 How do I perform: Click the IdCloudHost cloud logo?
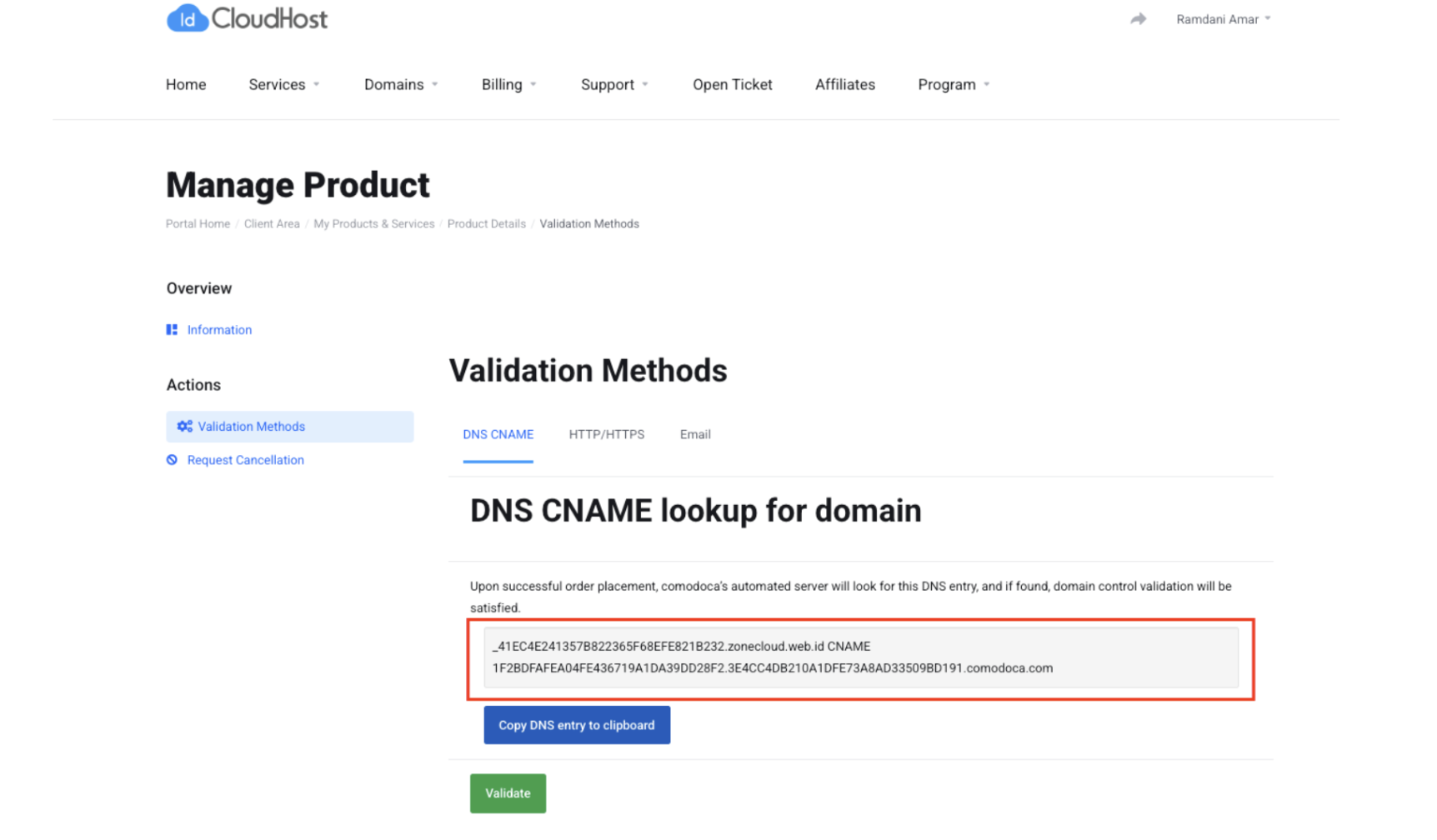[247, 17]
